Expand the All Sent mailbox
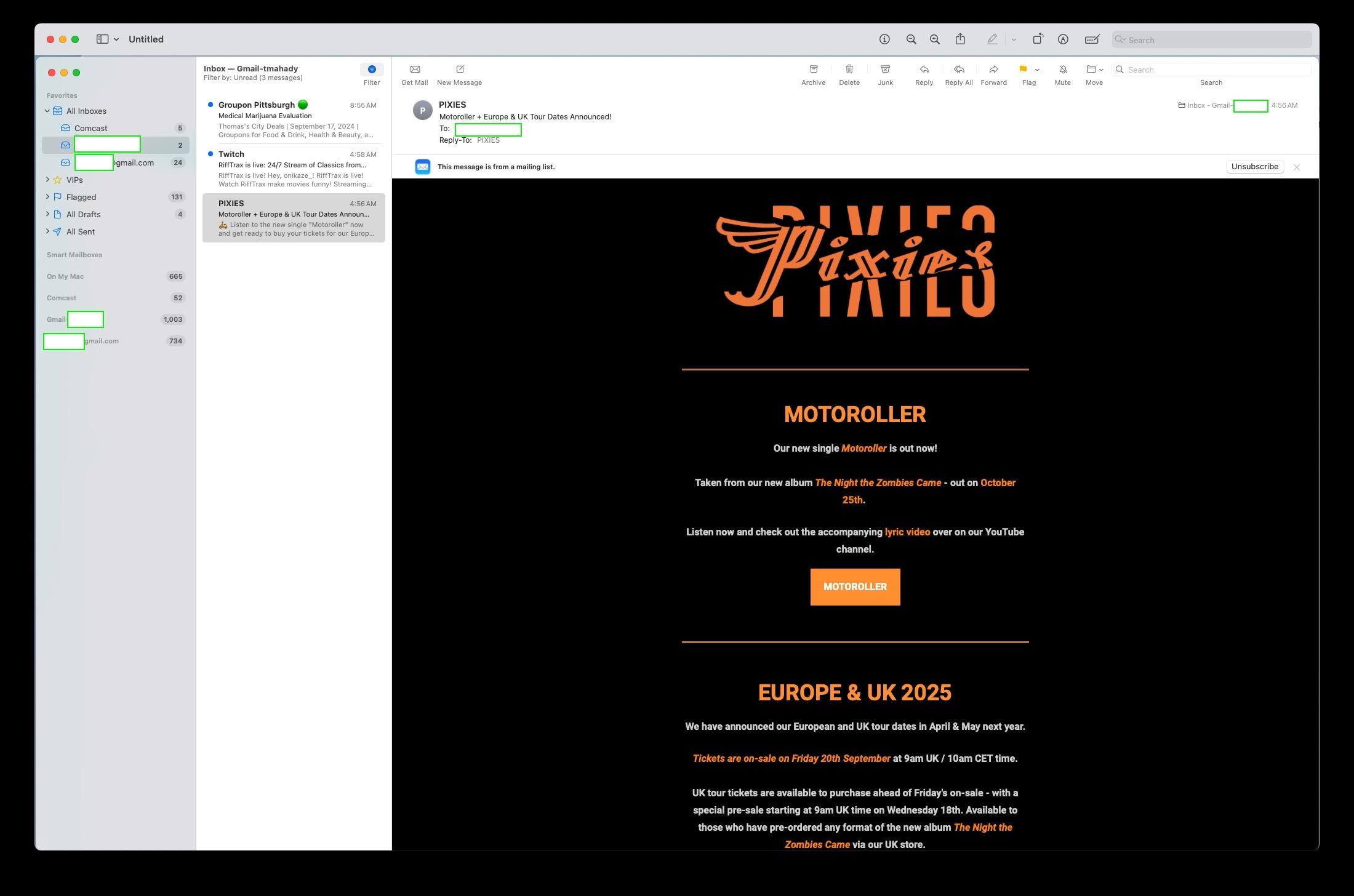 [x=47, y=231]
